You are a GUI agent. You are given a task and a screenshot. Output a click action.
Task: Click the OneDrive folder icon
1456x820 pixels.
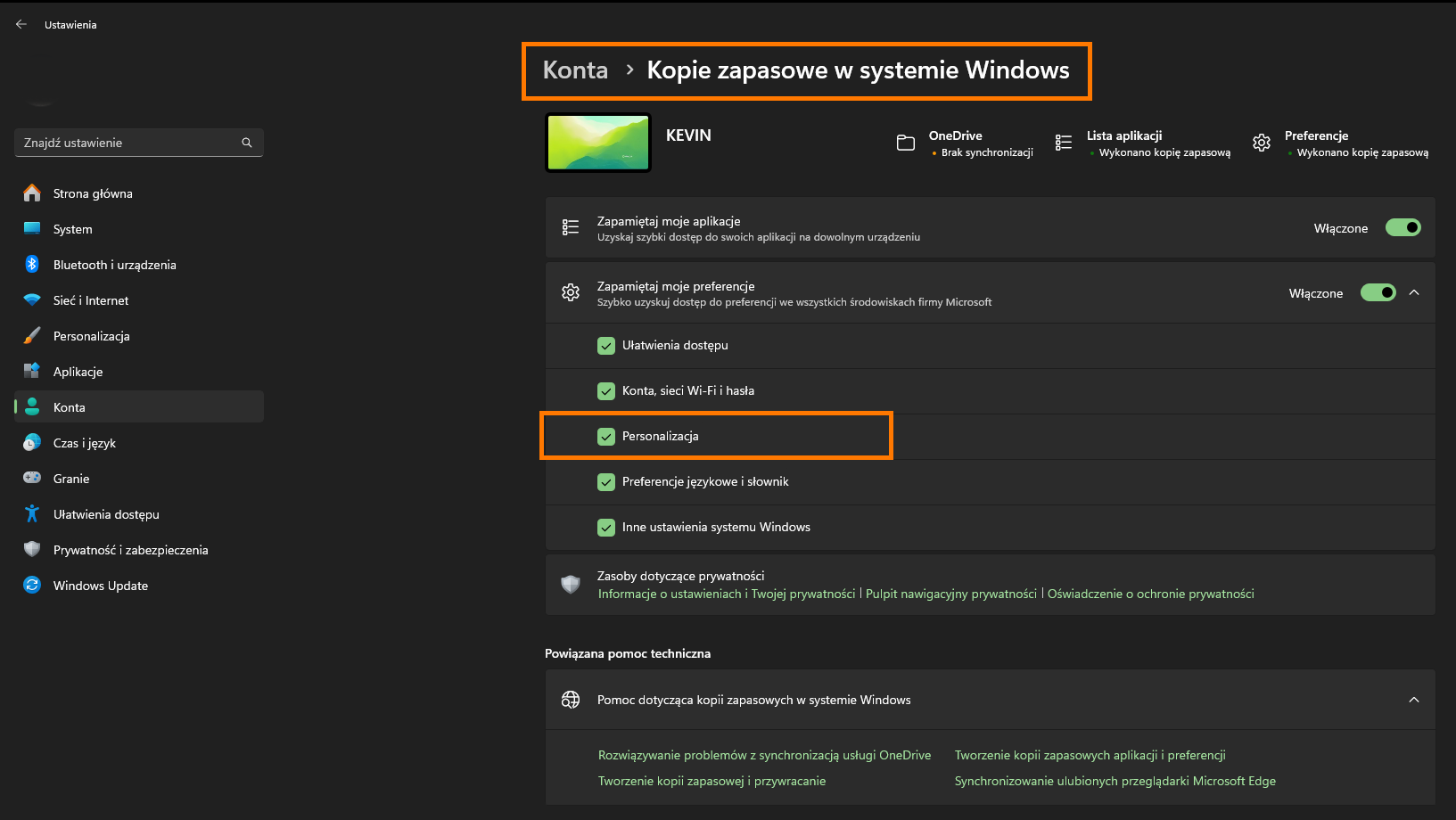[906, 143]
